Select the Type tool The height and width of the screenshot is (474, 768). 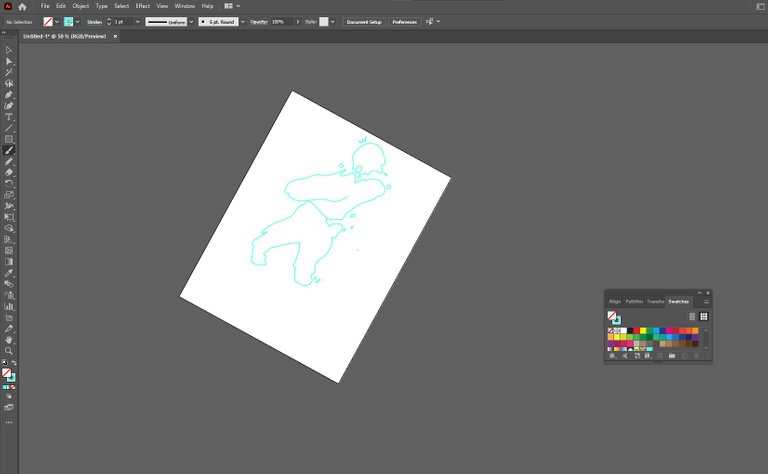click(9, 117)
